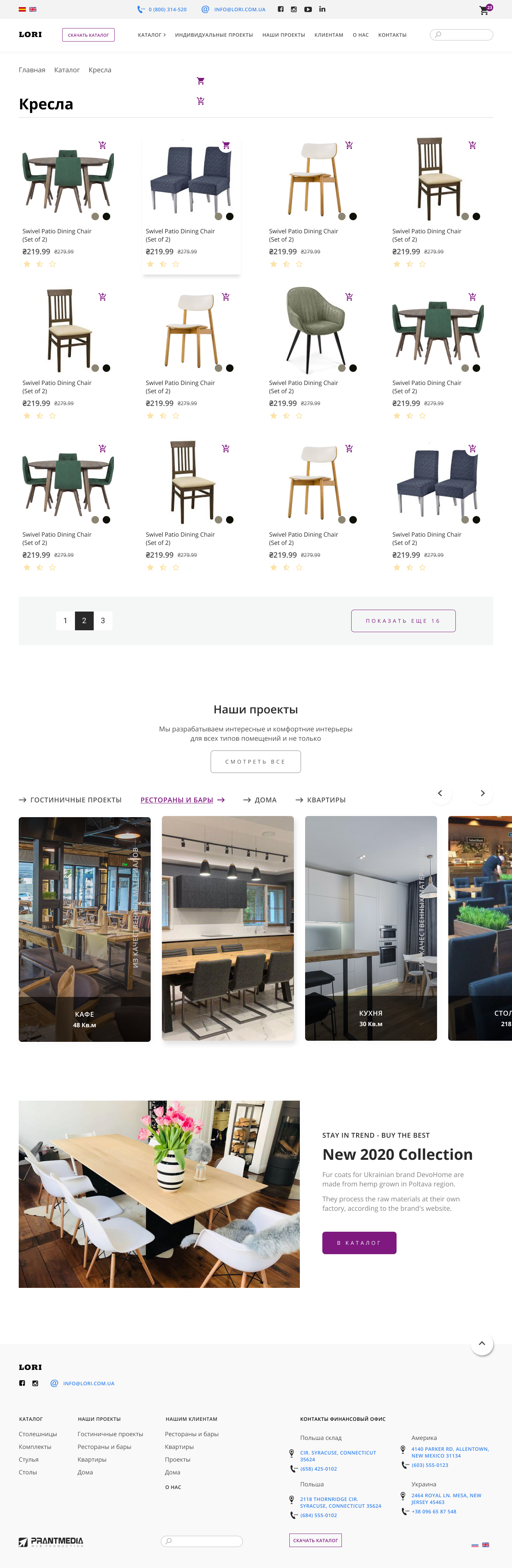
Task: Go to page 3 of pagination
Action: tap(103, 620)
